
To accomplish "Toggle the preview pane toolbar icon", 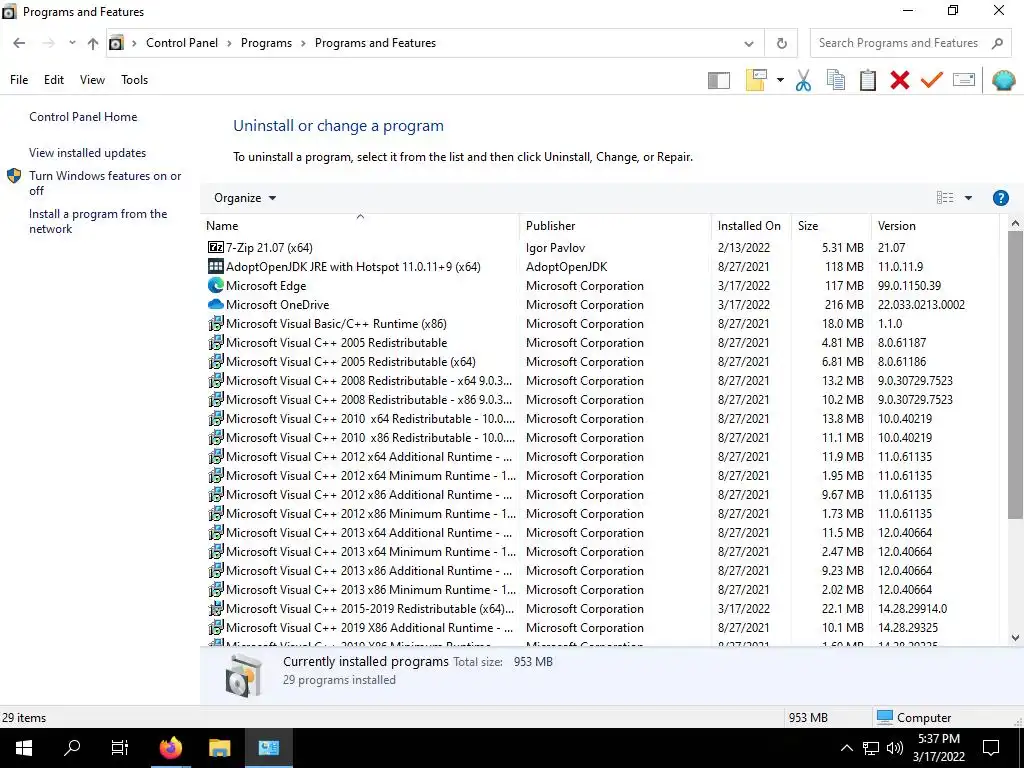I will tap(718, 80).
